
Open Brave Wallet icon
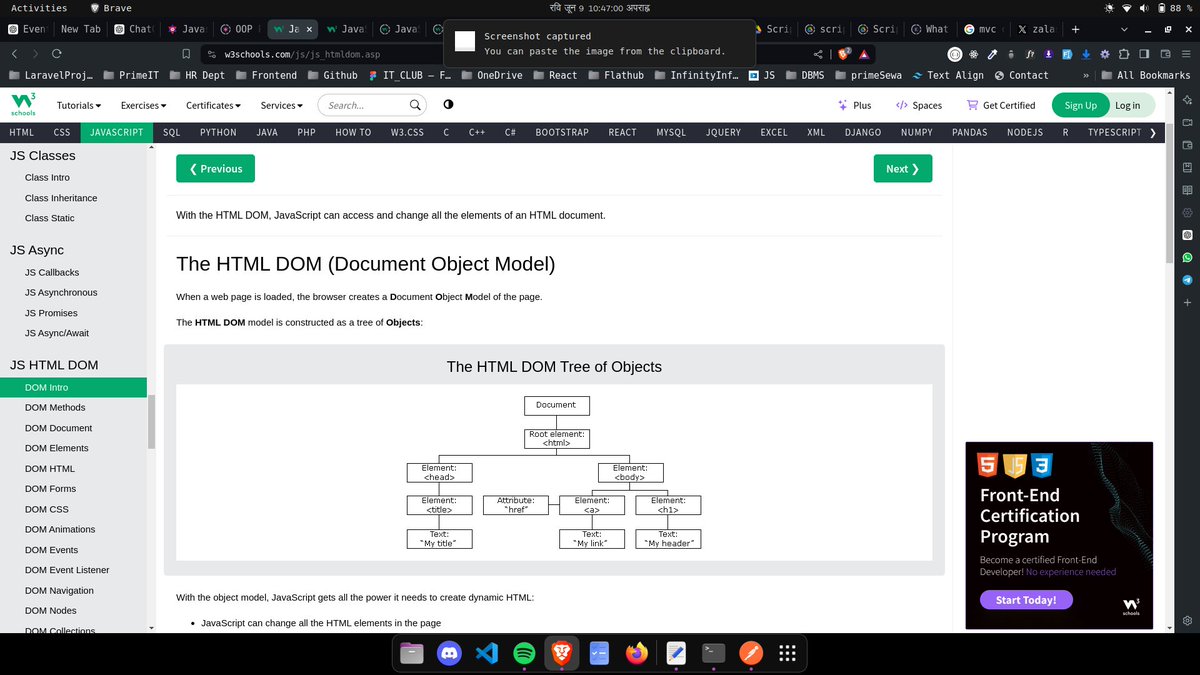1164,53
